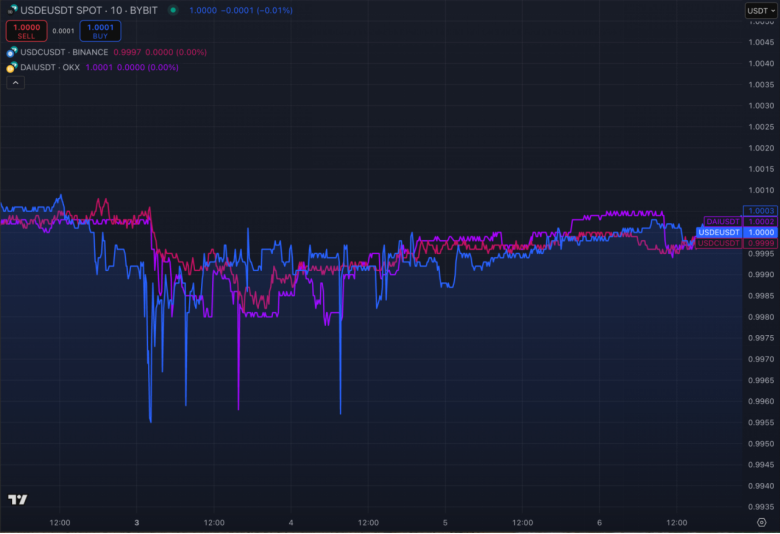Image resolution: width=780 pixels, height=534 pixels.
Task: Click the day 4 marker on time axis
Action: [x=291, y=522]
